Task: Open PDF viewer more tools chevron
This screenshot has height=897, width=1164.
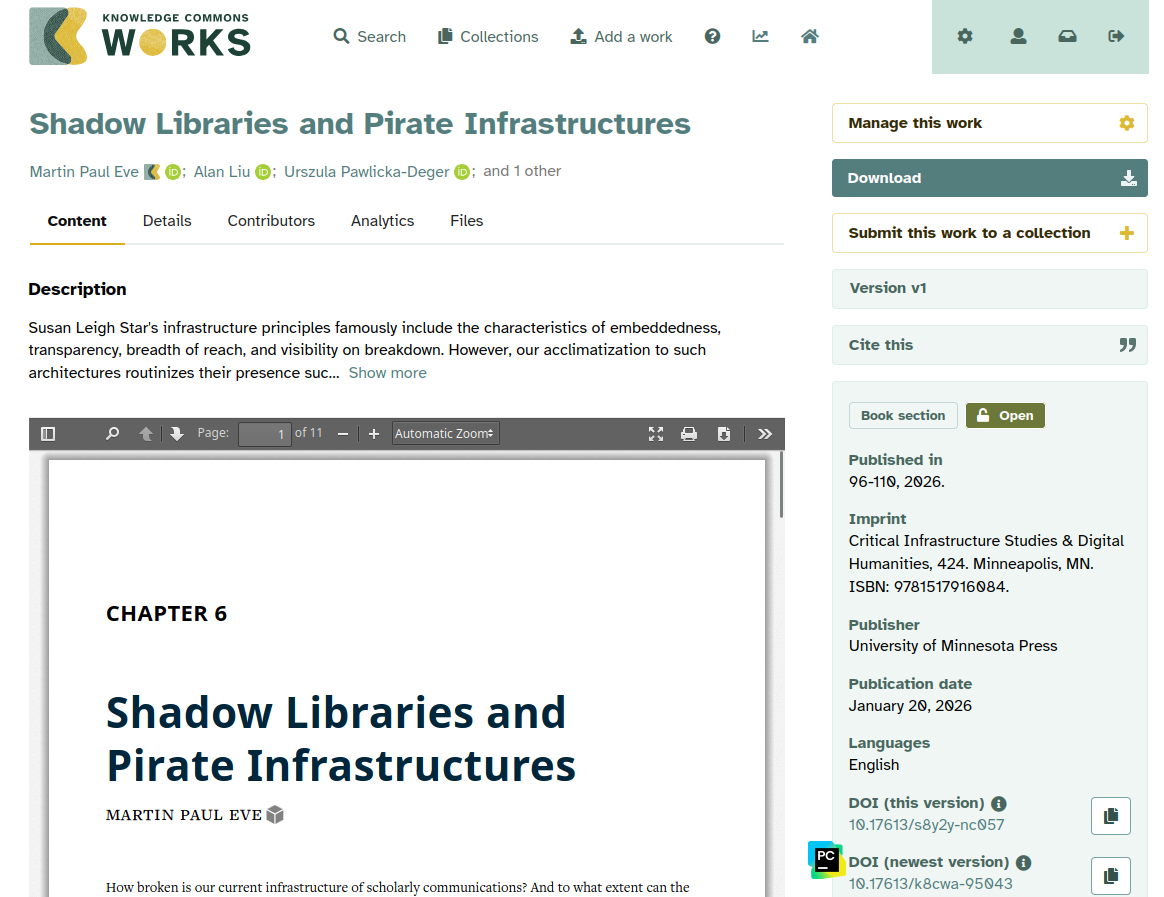Action: point(765,434)
